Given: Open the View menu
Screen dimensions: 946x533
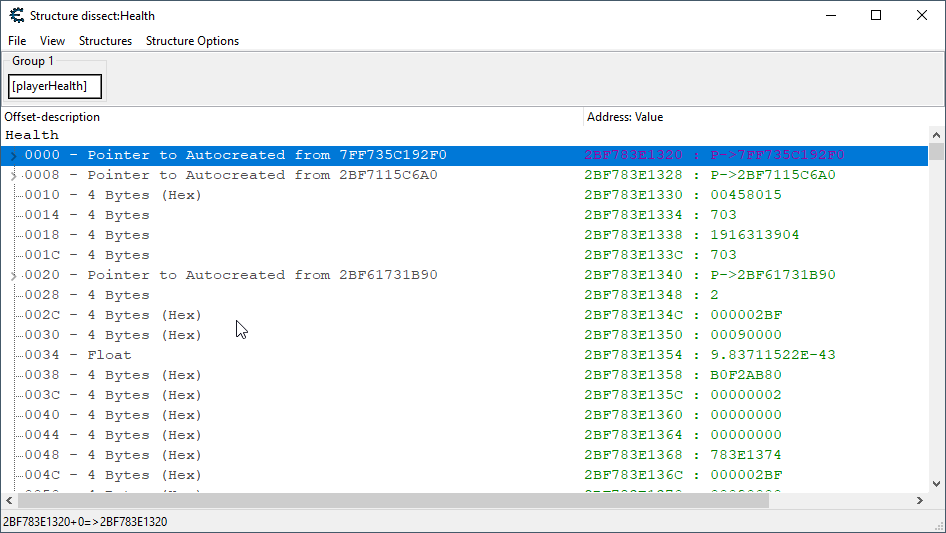Looking at the screenshot, I should pos(52,41).
